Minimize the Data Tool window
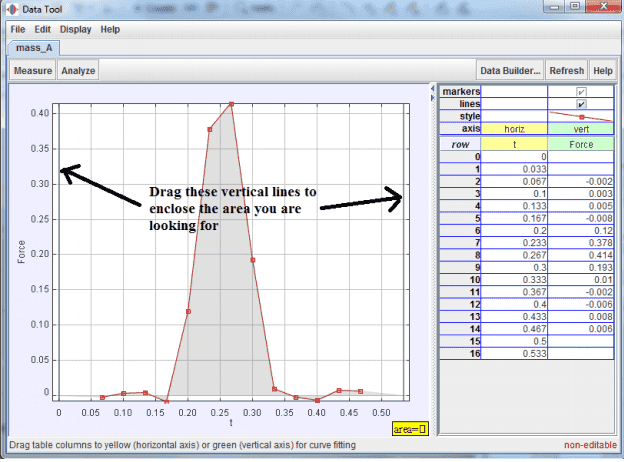 point(552,7)
